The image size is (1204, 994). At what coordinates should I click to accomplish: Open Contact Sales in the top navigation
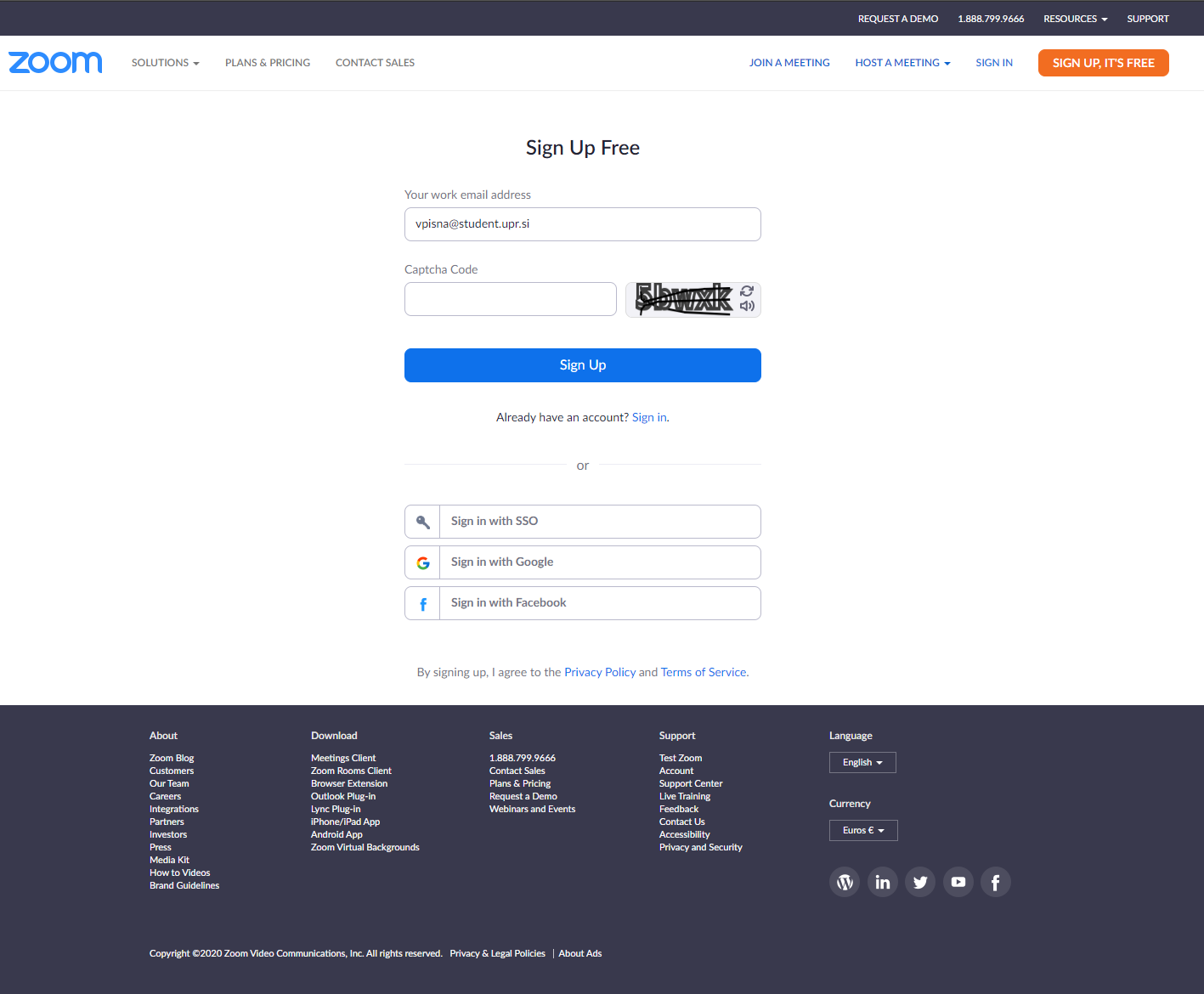pyautogui.click(x=375, y=63)
